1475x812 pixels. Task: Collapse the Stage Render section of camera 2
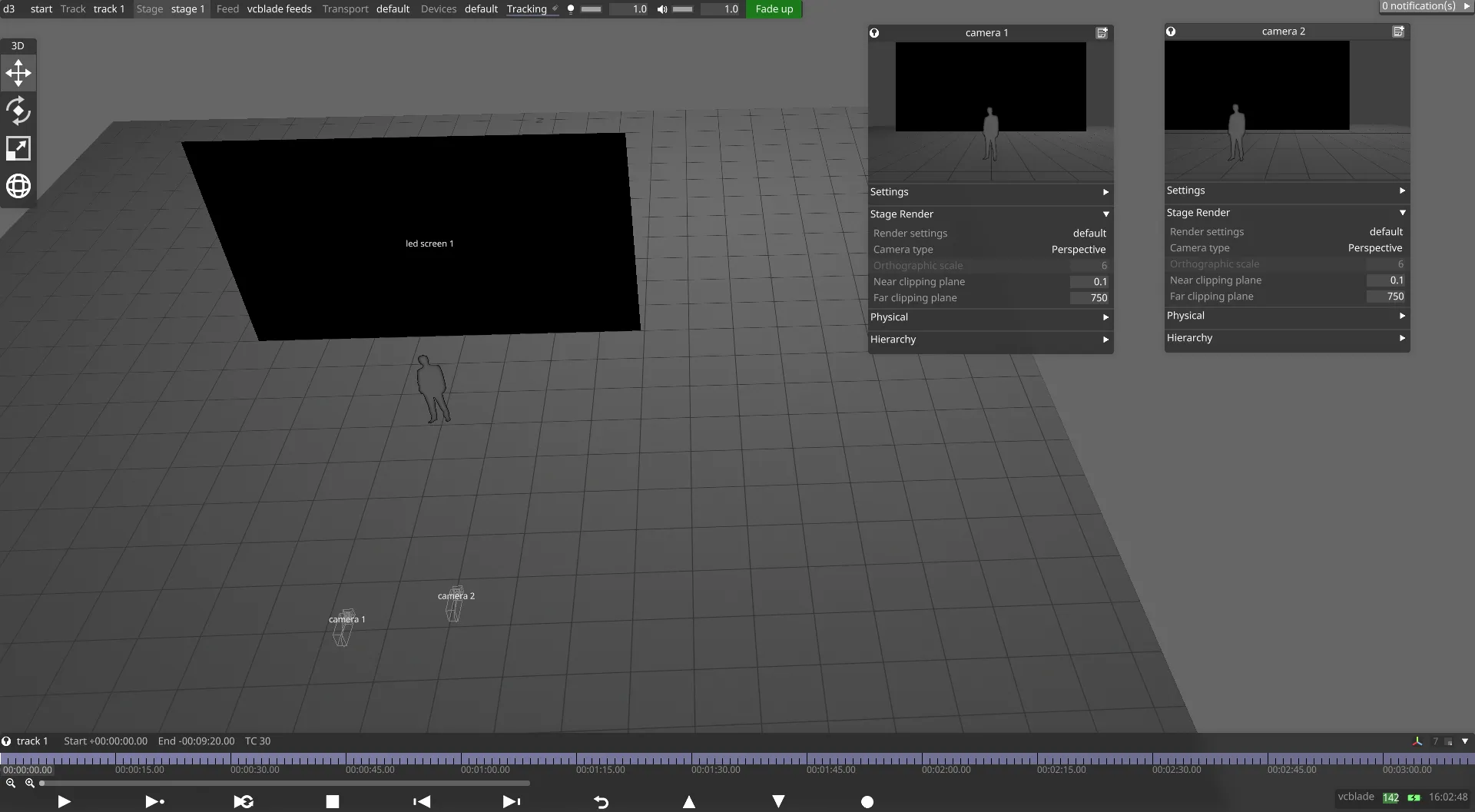(x=1402, y=213)
